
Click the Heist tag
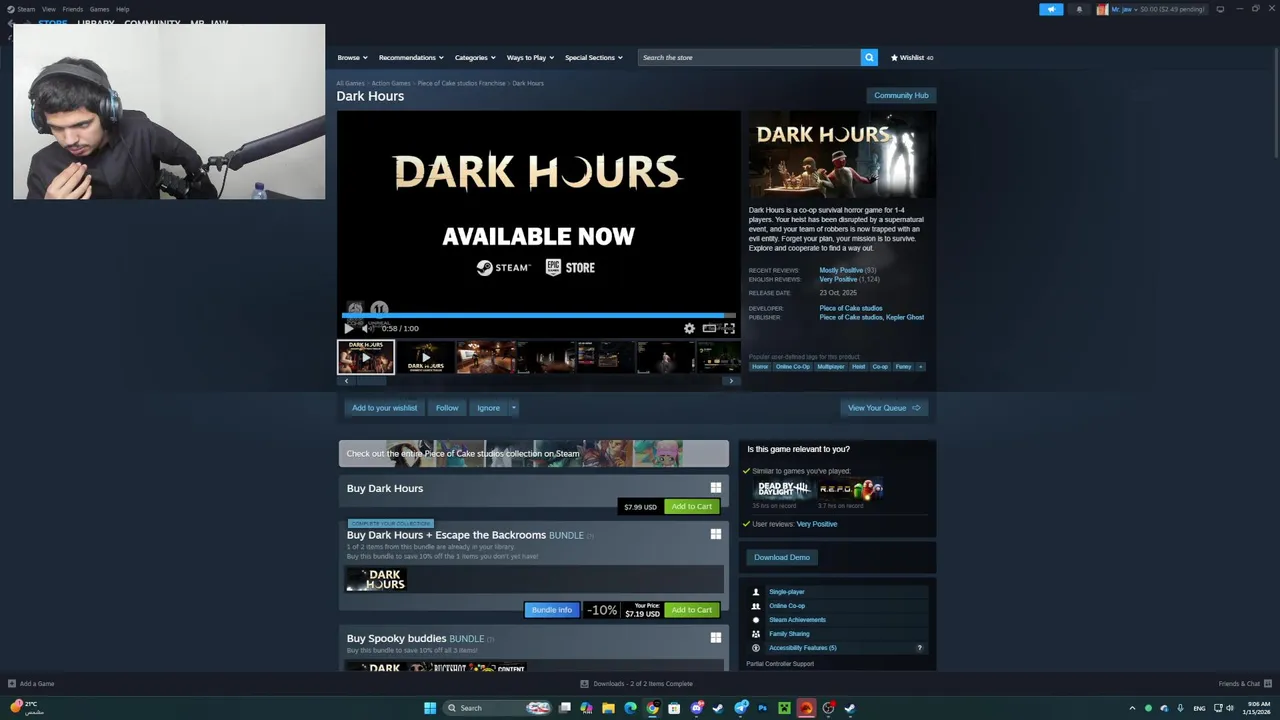click(x=858, y=366)
